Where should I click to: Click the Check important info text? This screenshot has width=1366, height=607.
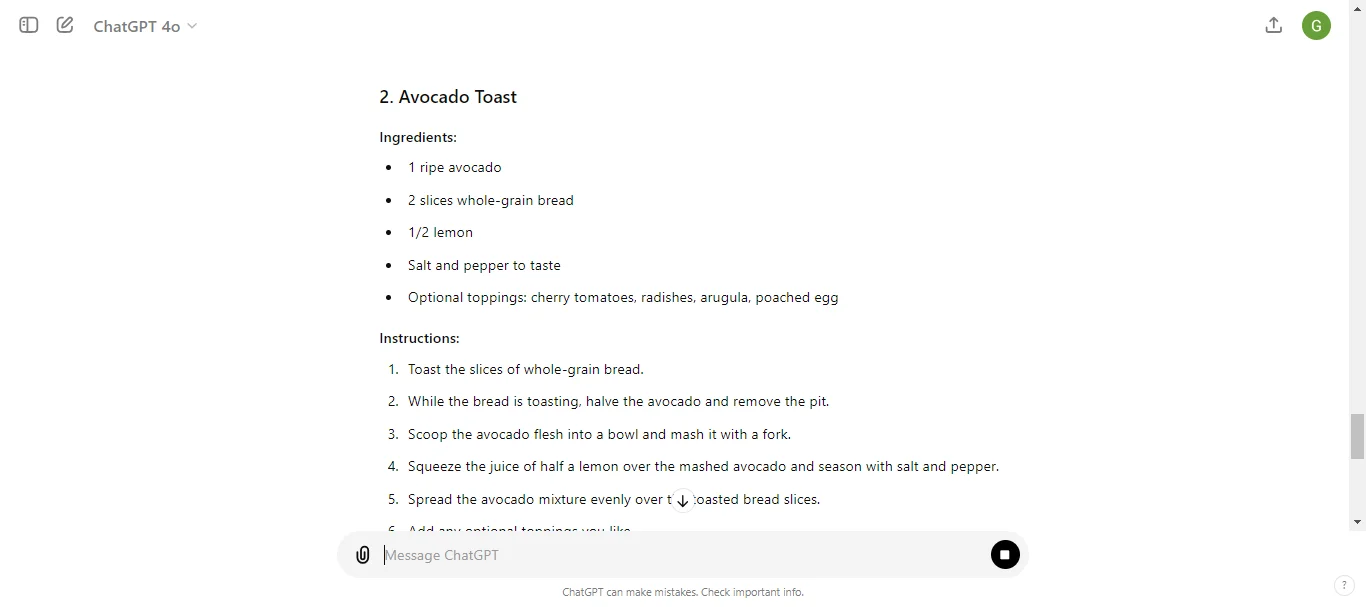coord(752,592)
